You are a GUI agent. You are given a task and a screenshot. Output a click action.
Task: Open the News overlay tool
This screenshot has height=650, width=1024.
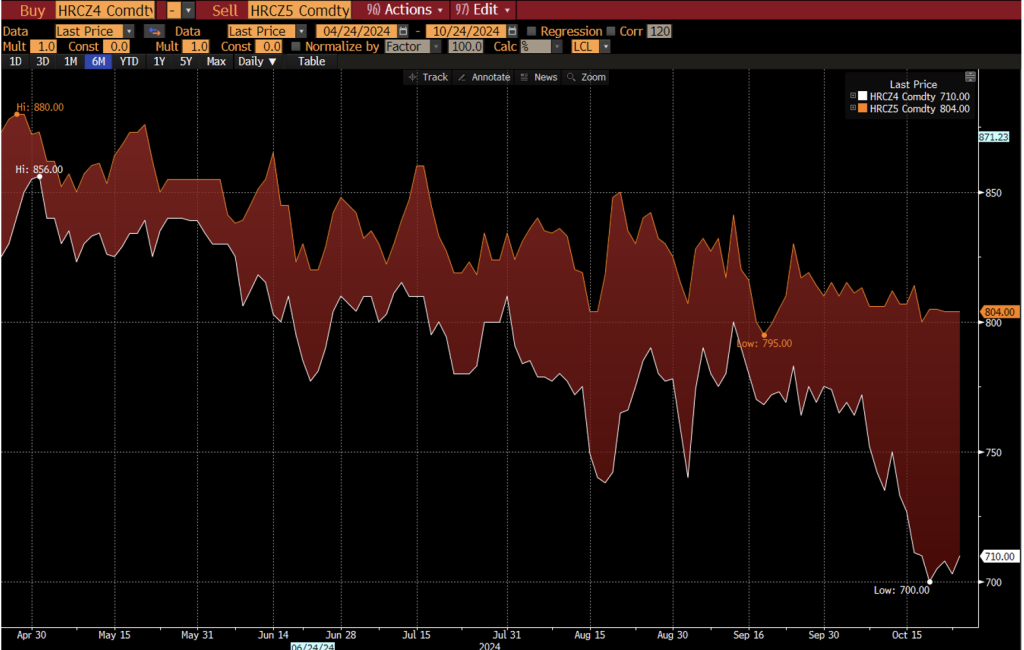(x=539, y=77)
